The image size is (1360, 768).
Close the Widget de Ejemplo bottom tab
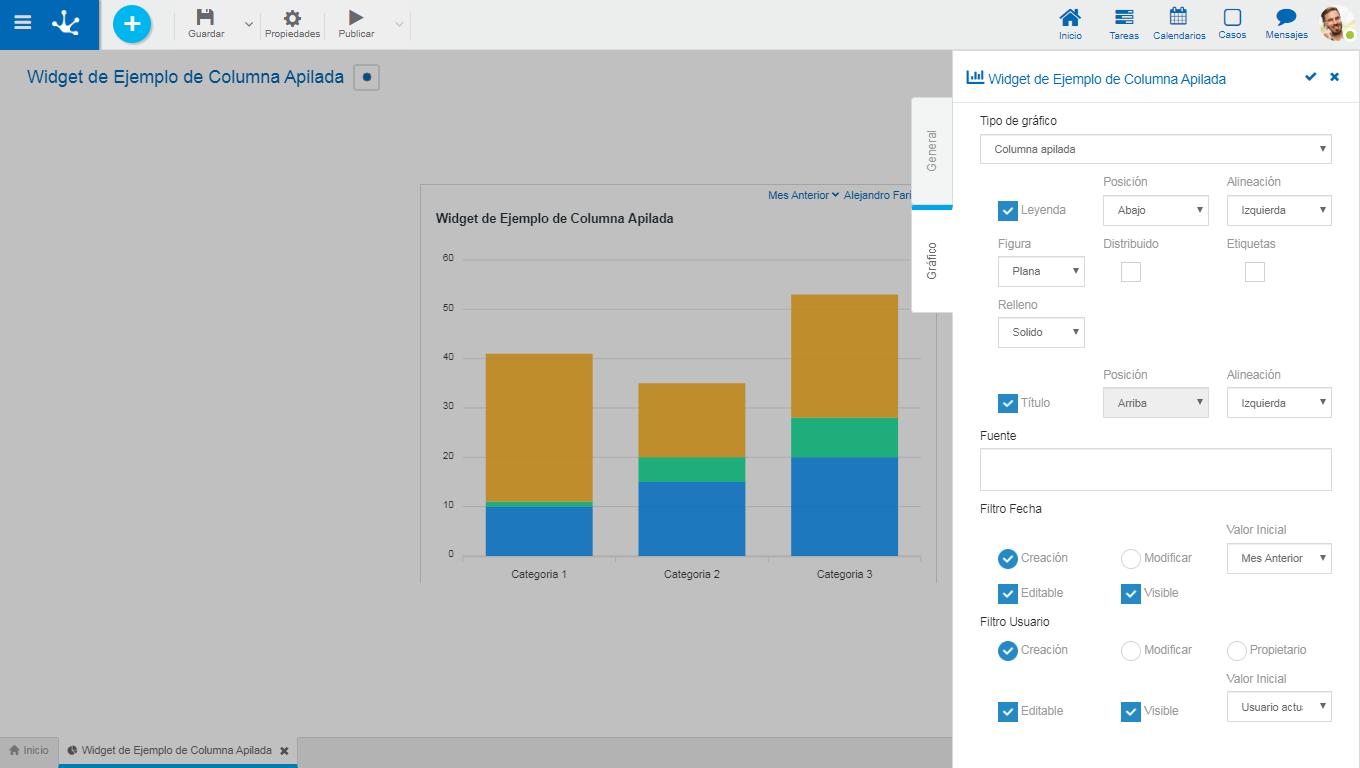coord(284,750)
